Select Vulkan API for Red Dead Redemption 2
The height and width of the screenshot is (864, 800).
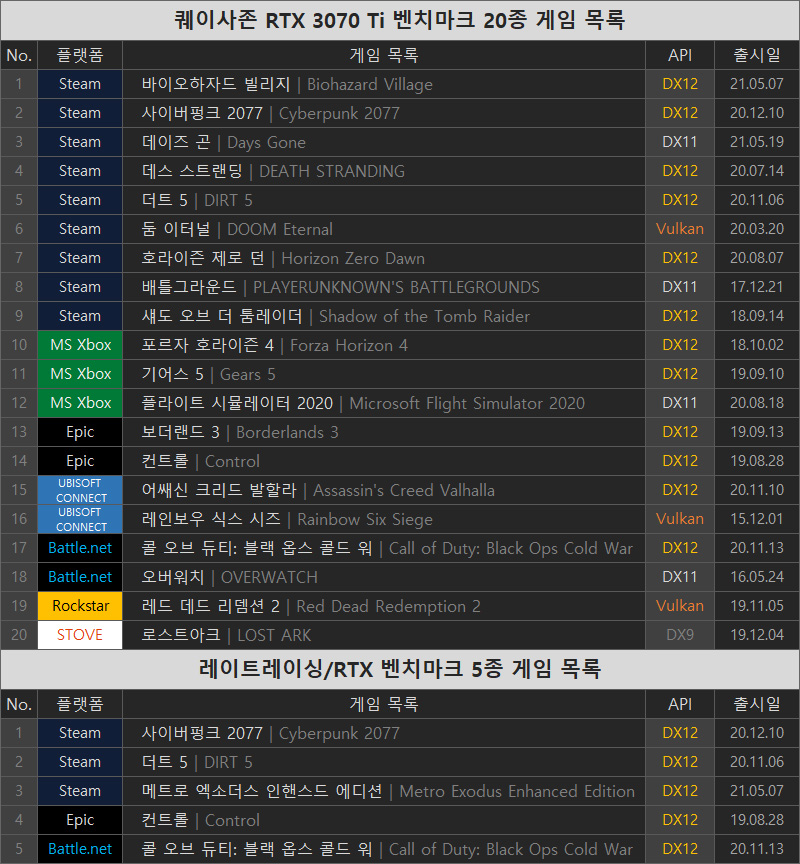680,606
